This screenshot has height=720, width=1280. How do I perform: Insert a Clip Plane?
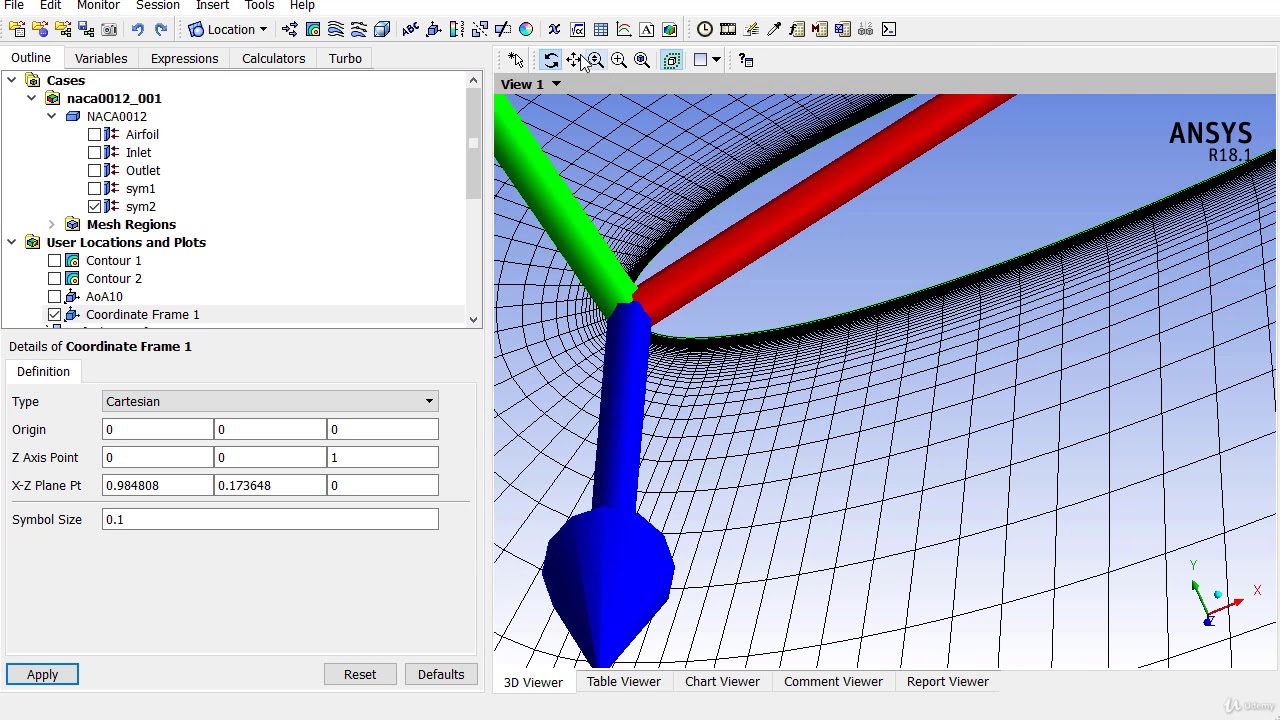pyautogui.click(x=503, y=29)
